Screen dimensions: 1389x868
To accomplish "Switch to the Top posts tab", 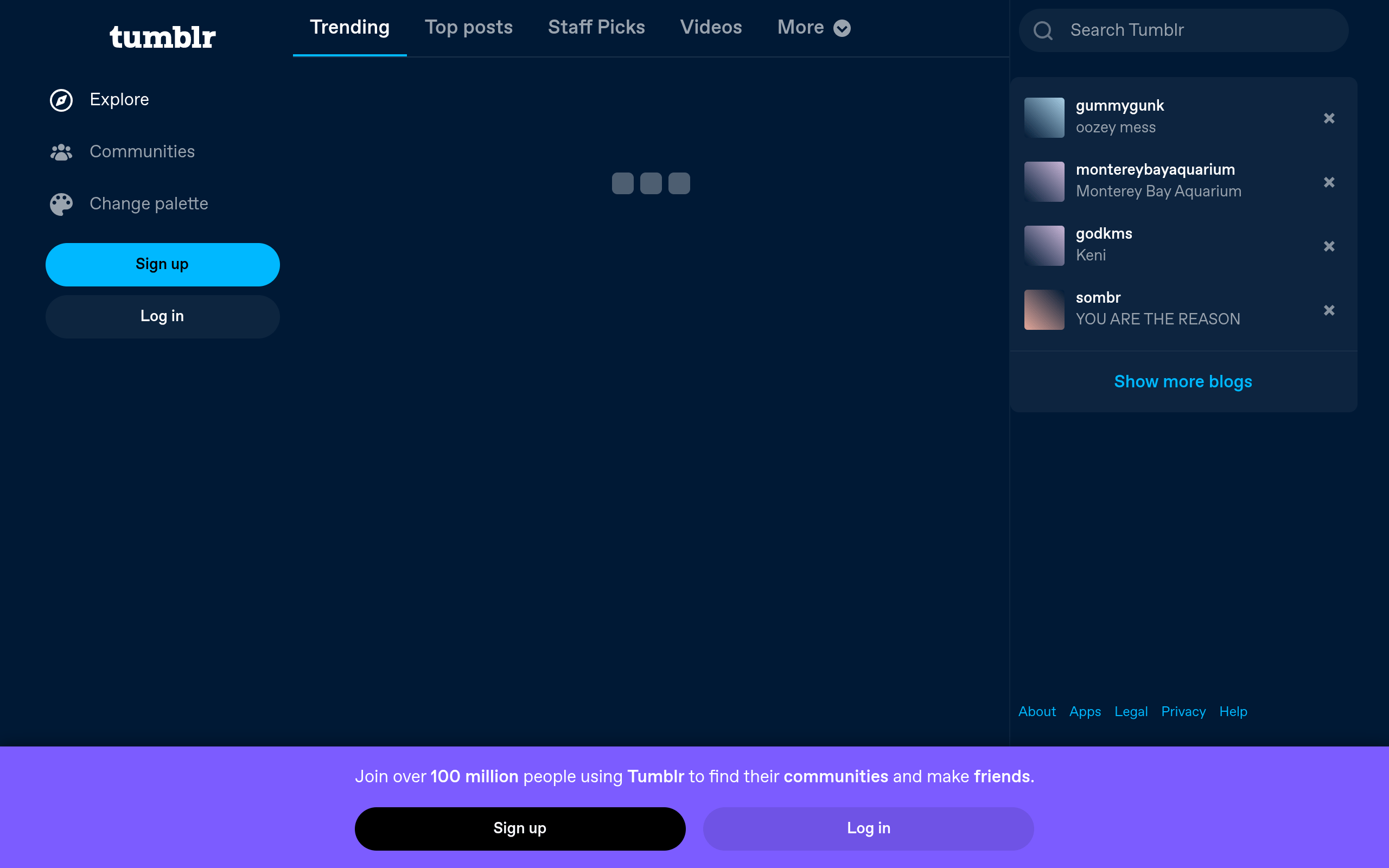I will point(468,28).
